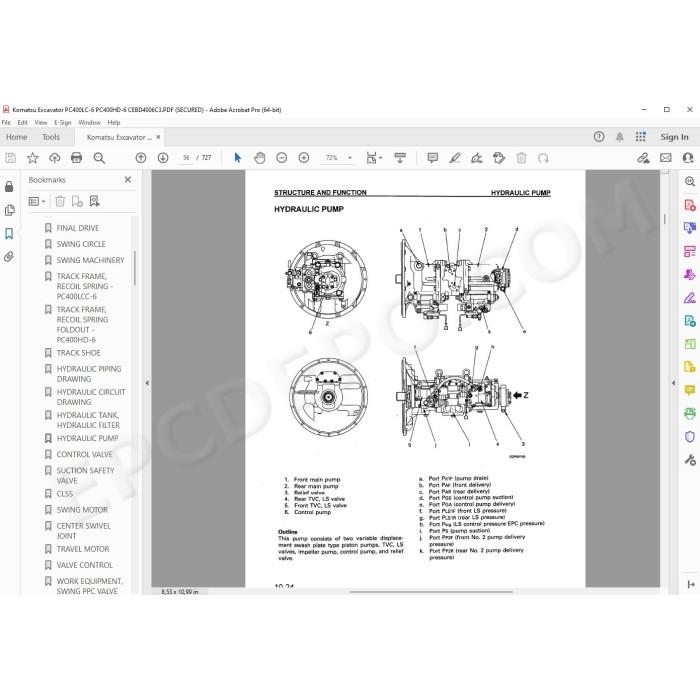Image resolution: width=700 pixels, height=700 pixels.
Task: Open the Window menu
Action: [x=89, y=122]
